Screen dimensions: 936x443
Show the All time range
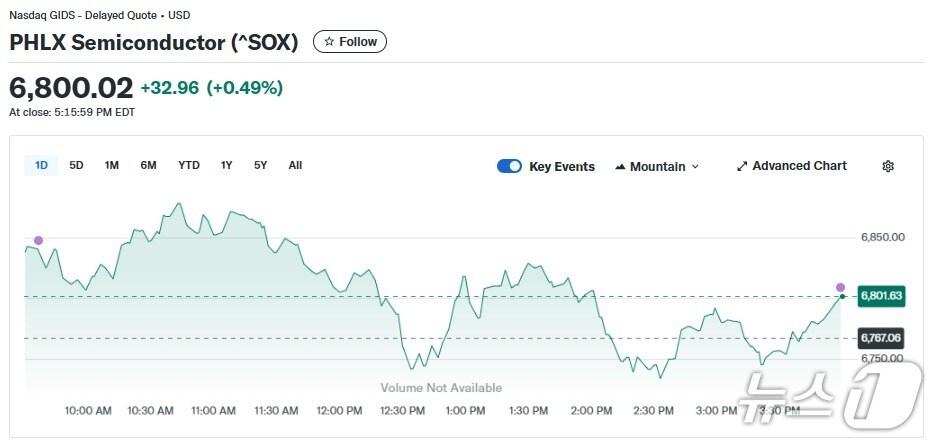[x=295, y=165]
